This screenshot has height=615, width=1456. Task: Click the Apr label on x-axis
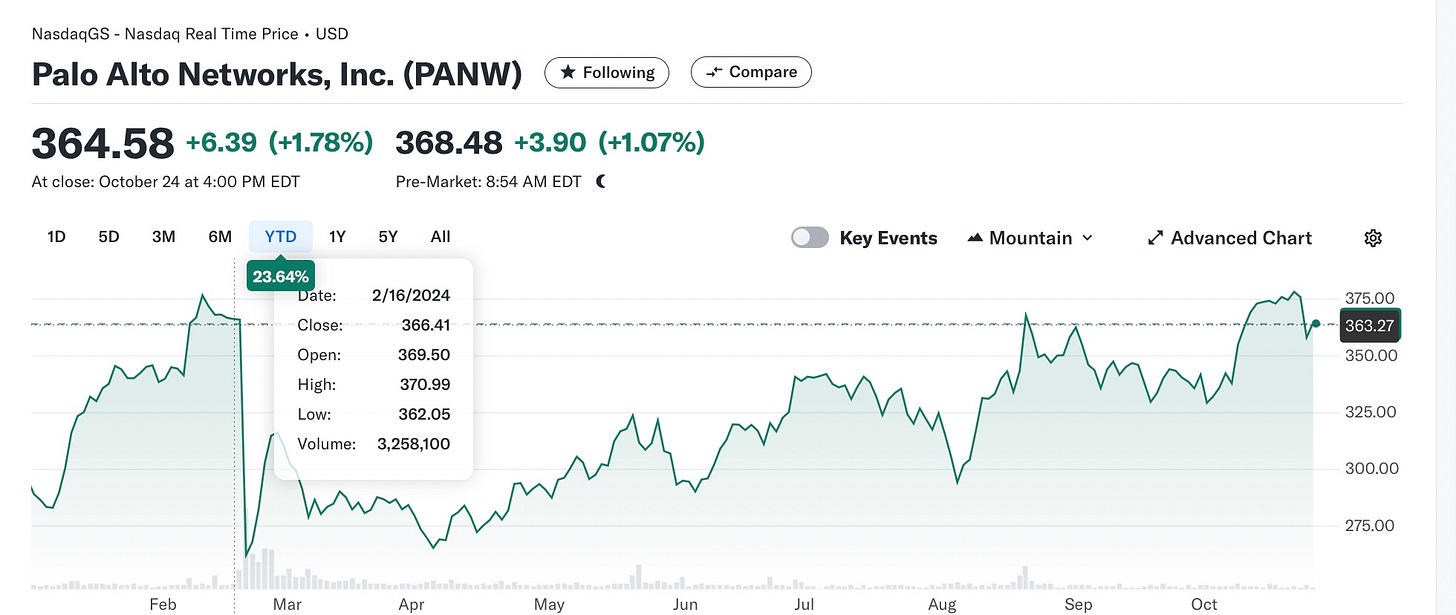pos(411,604)
